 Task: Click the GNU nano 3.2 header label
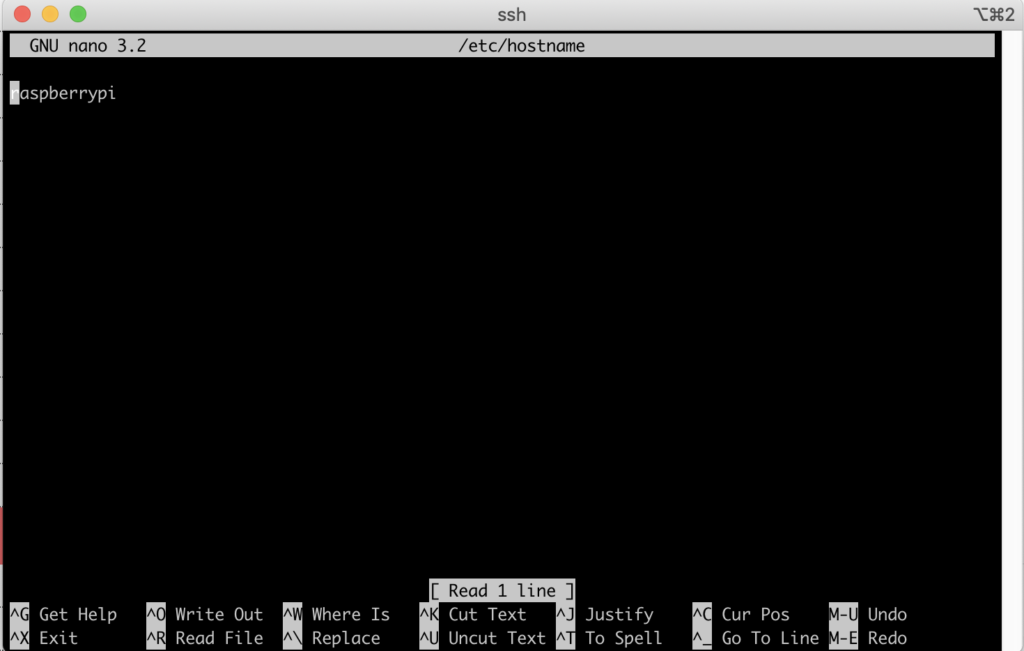(x=88, y=46)
